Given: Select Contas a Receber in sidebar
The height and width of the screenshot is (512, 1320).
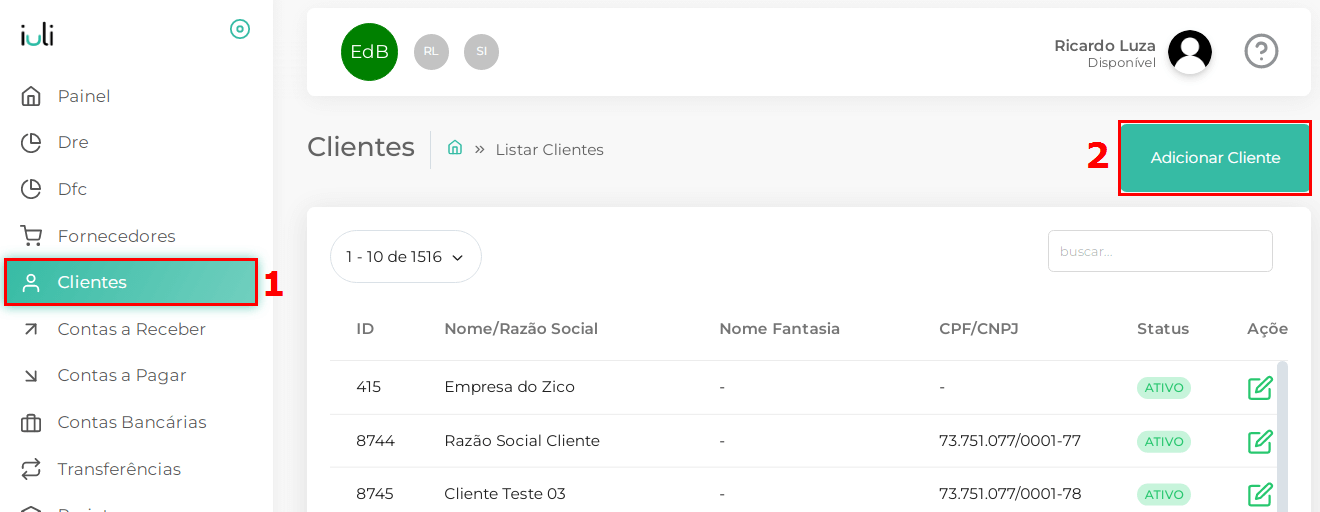Looking at the screenshot, I should pos(131,329).
